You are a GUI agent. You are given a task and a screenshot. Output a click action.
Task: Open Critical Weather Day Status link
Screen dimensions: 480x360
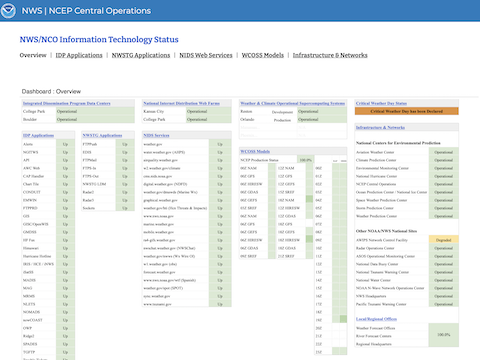pos(381,103)
